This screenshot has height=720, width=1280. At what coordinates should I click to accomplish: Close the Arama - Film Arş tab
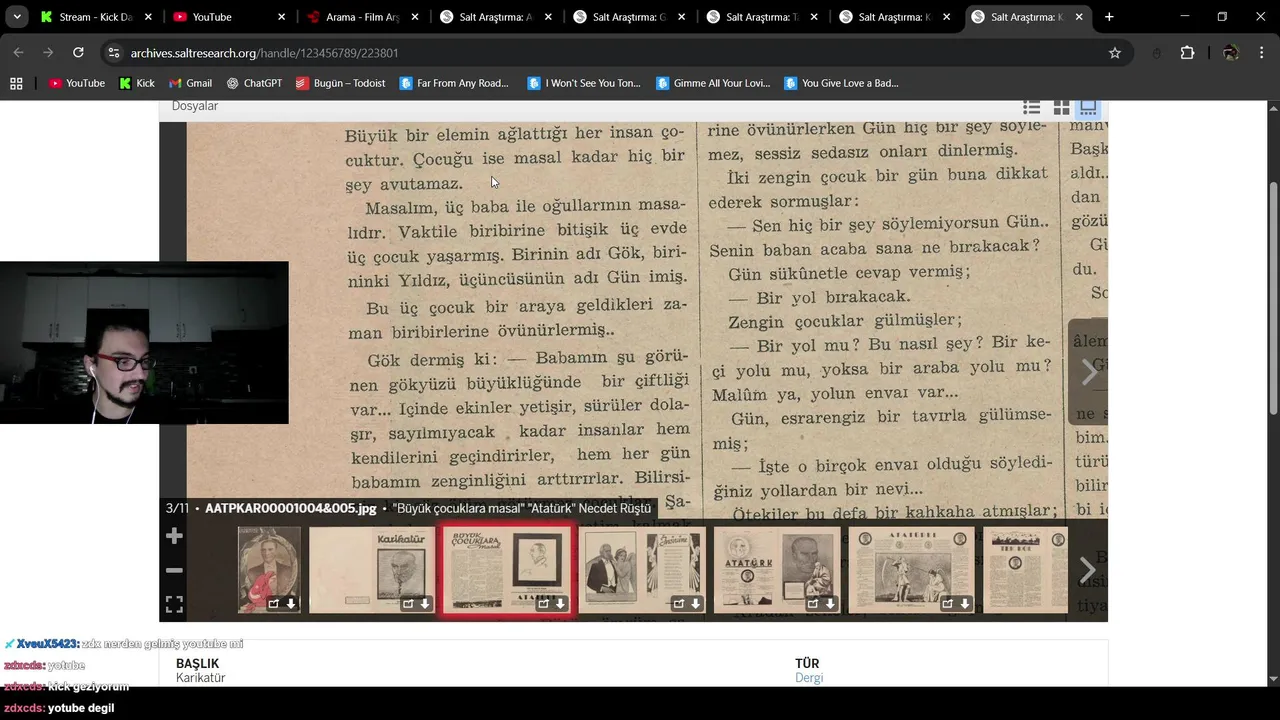(x=414, y=17)
